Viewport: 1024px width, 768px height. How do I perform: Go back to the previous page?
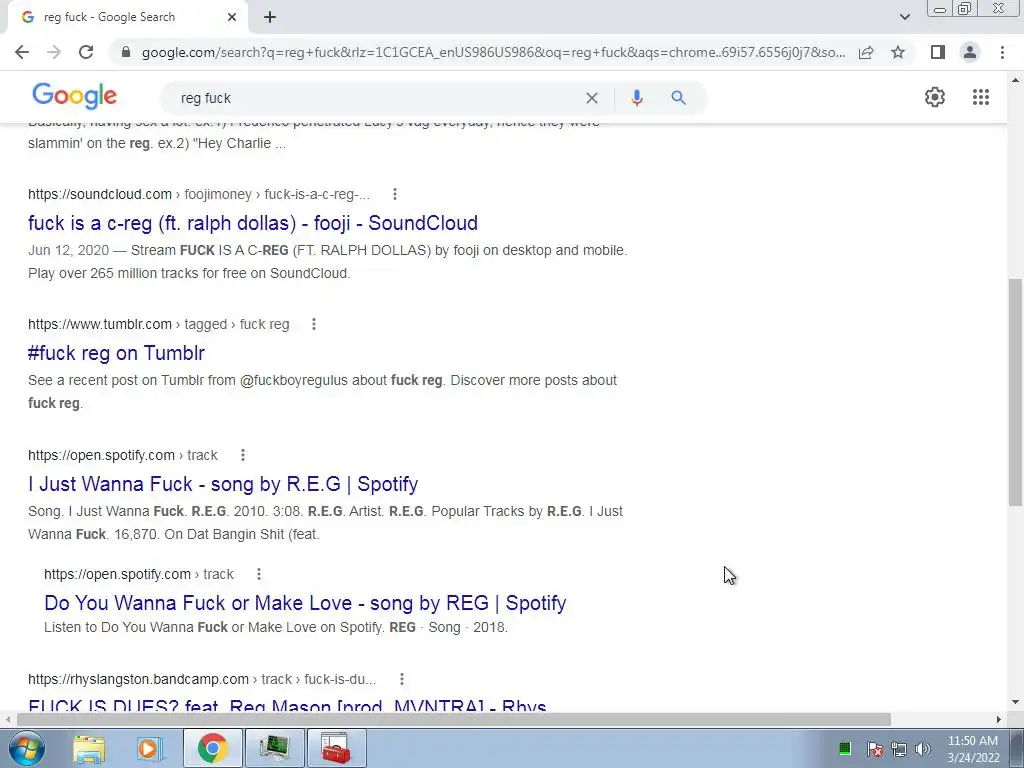tap(22, 52)
